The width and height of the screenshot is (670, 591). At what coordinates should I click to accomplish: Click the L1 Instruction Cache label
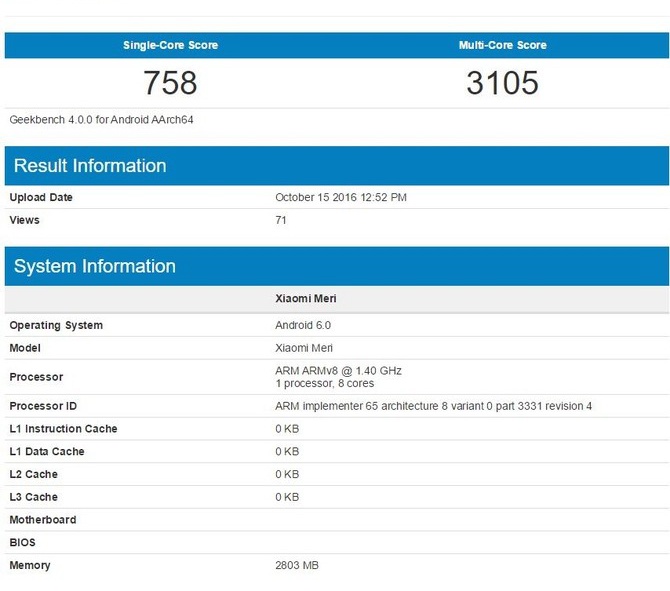[63, 429]
